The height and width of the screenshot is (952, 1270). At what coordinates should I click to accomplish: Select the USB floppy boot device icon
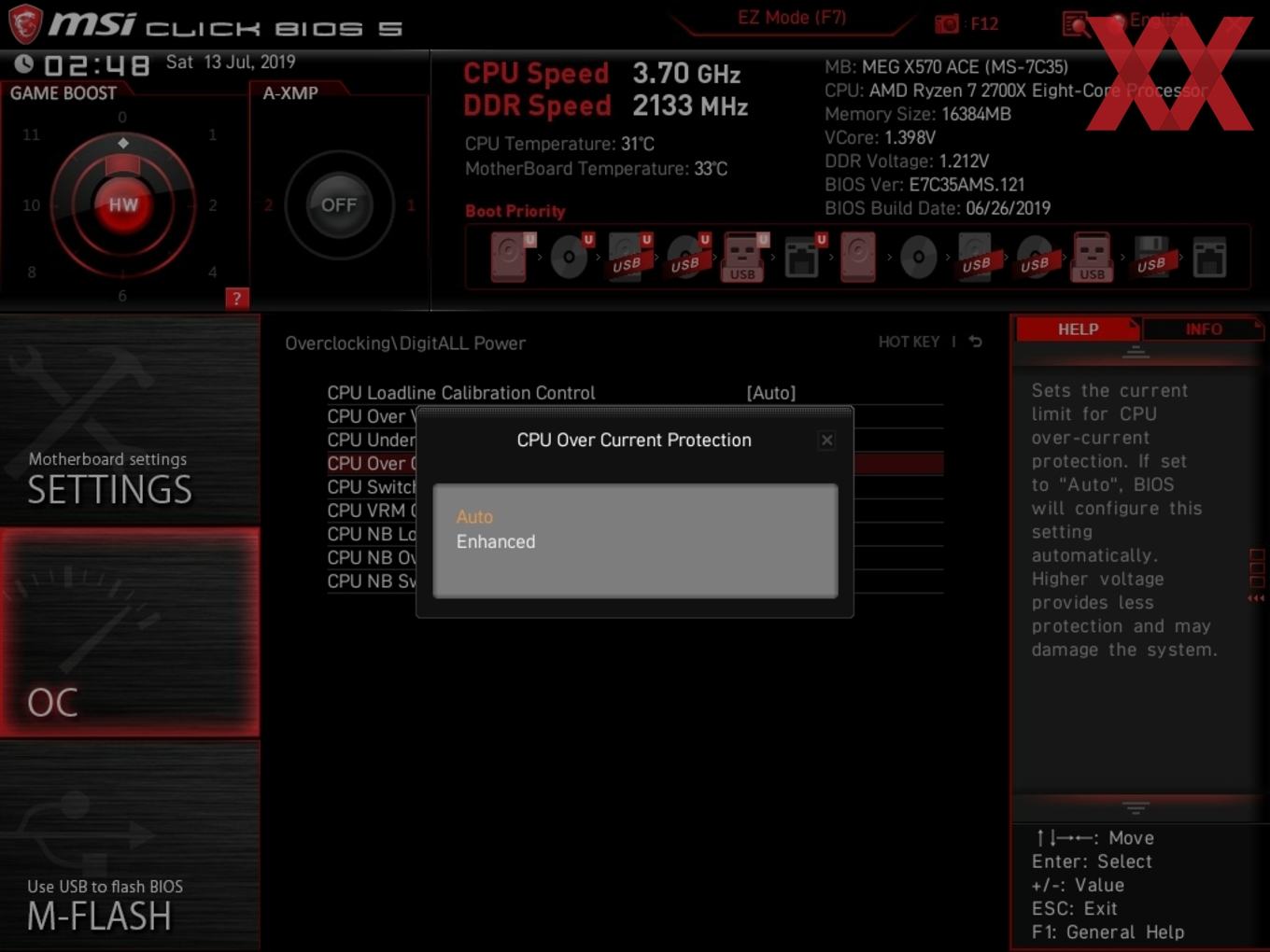click(1151, 257)
